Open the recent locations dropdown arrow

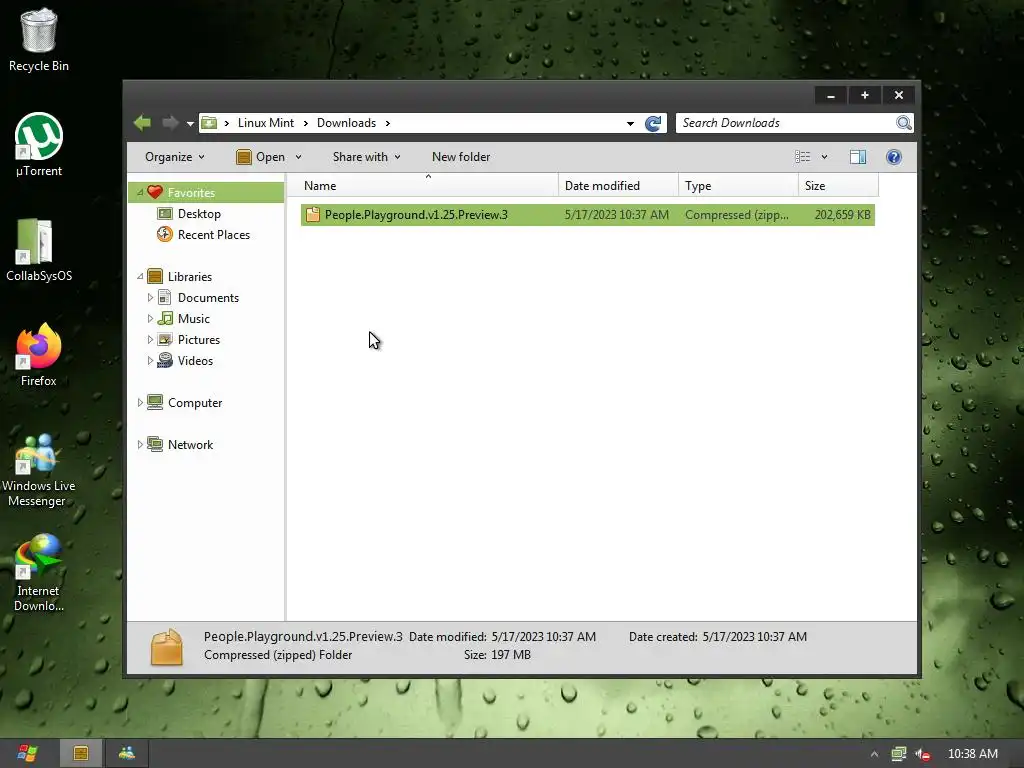[x=190, y=123]
